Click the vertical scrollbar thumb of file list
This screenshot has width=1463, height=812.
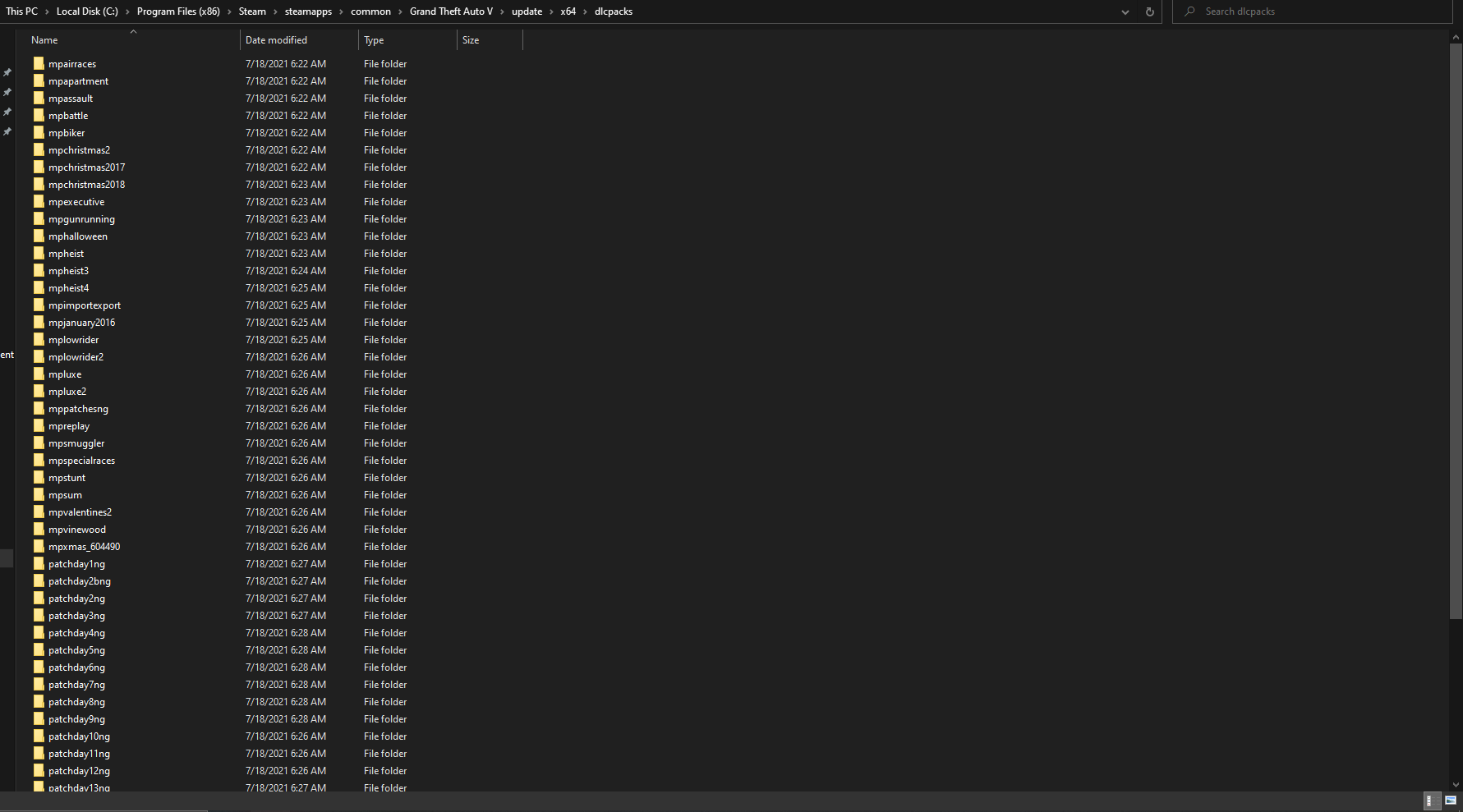1456,331
